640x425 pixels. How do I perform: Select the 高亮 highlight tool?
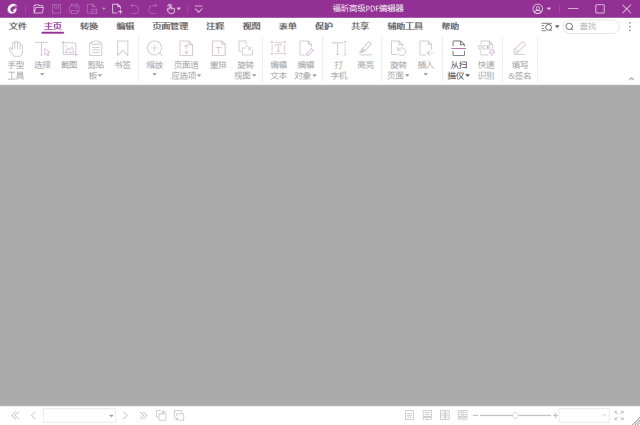(365, 55)
